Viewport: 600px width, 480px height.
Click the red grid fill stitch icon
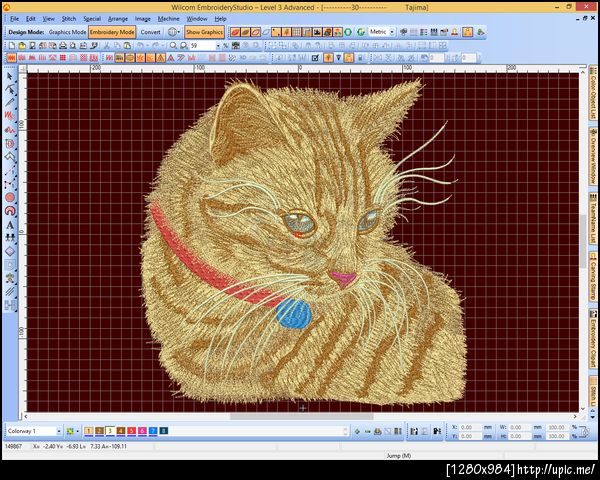[63, 58]
